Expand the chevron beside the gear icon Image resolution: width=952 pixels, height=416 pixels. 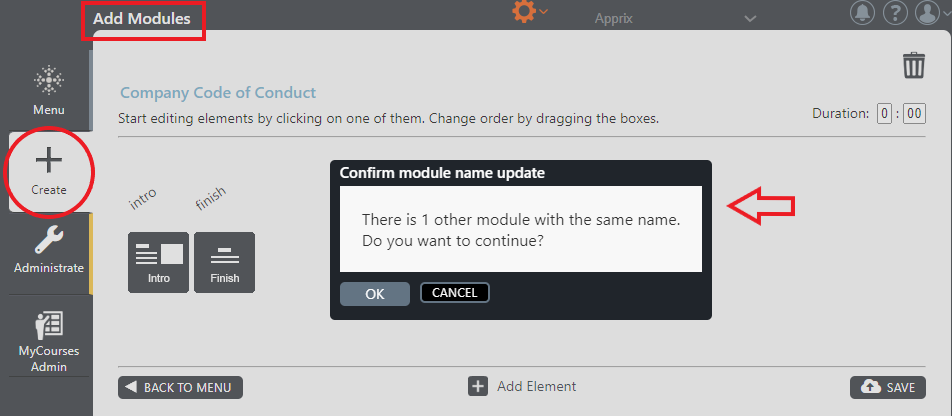[543, 11]
